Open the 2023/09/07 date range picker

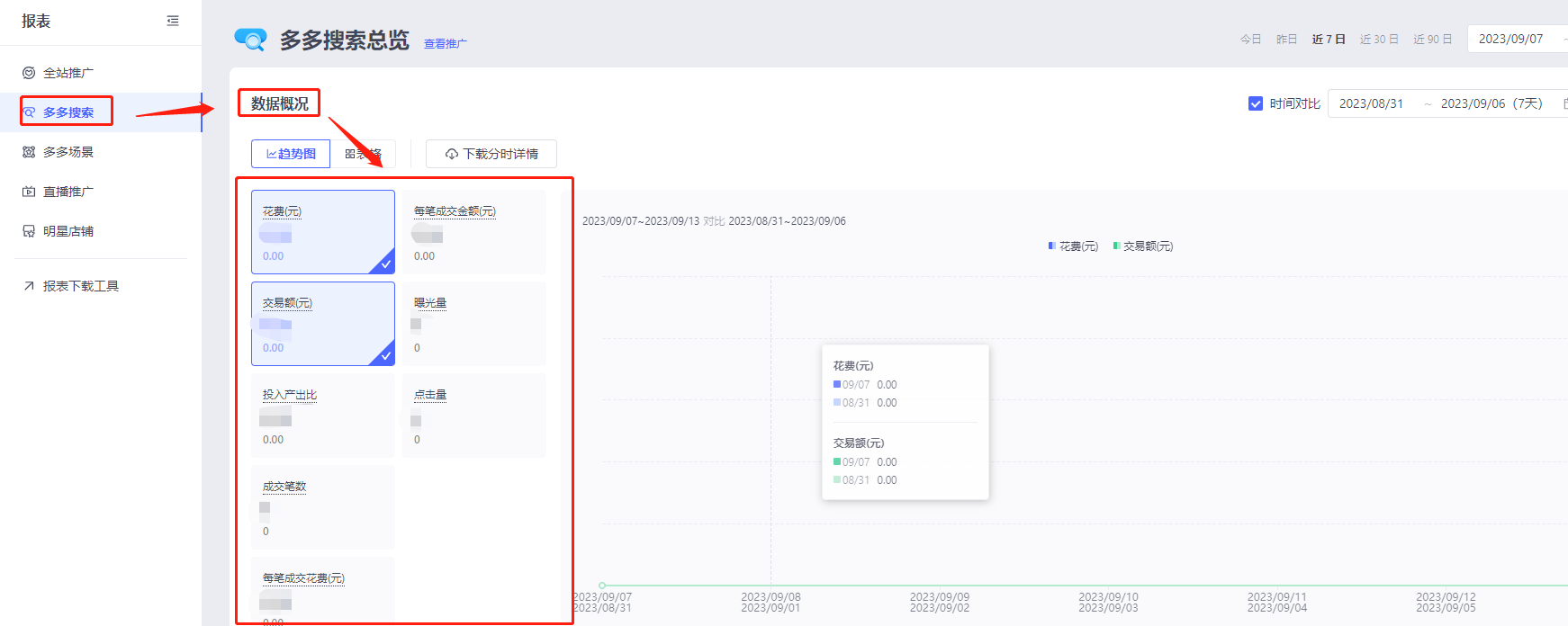coord(1510,39)
